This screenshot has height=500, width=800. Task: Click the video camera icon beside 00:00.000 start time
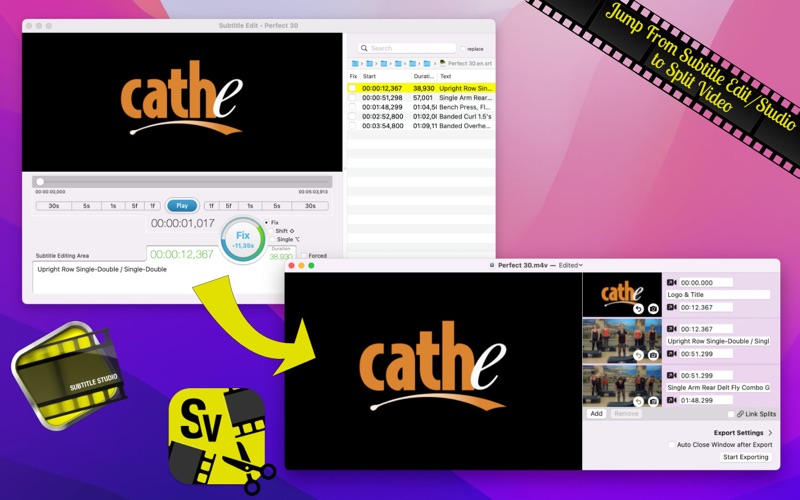(671, 282)
